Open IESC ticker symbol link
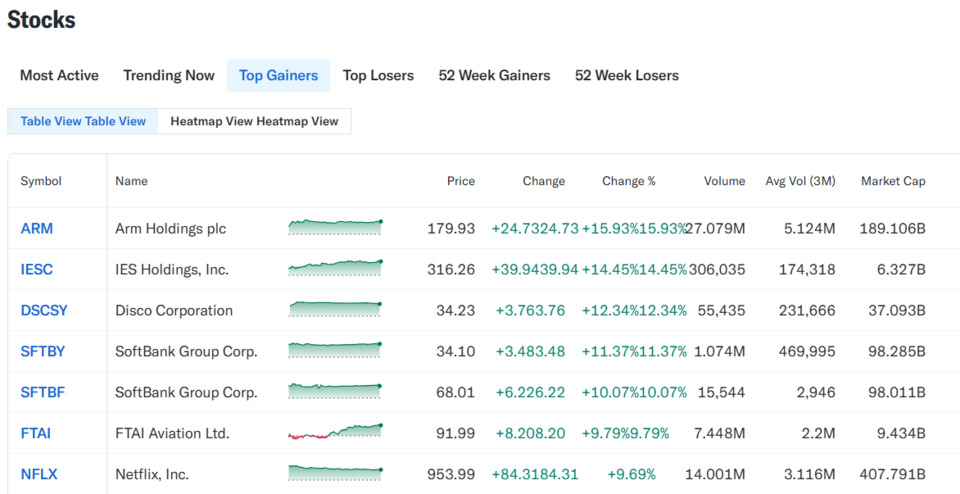The image size is (960, 494). pos(37,269)
